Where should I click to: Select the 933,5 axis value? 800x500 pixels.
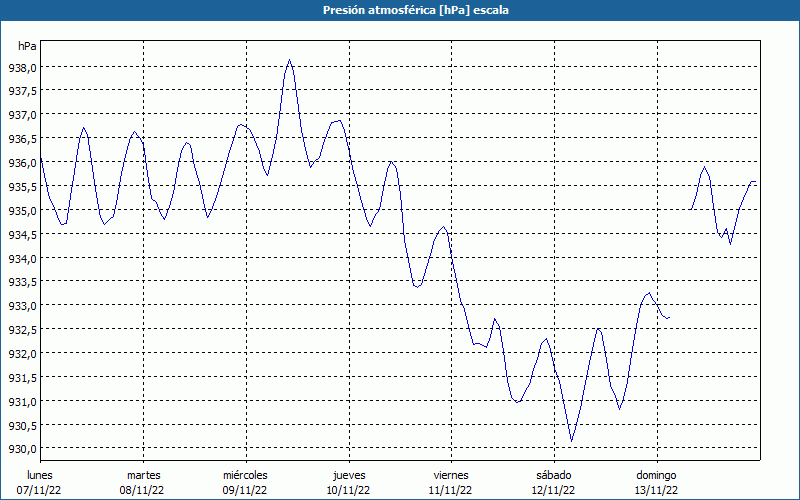22,282
